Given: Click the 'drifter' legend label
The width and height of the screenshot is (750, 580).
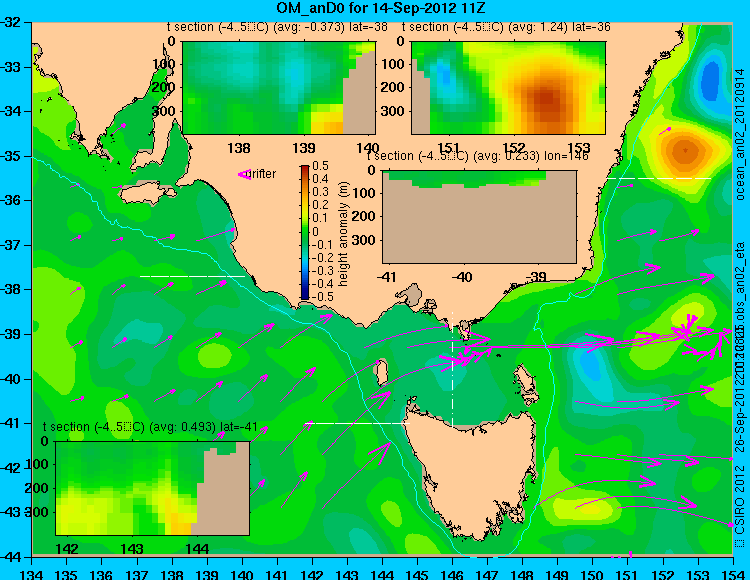Looking at the screenshot, I should (x=263, y=174).
